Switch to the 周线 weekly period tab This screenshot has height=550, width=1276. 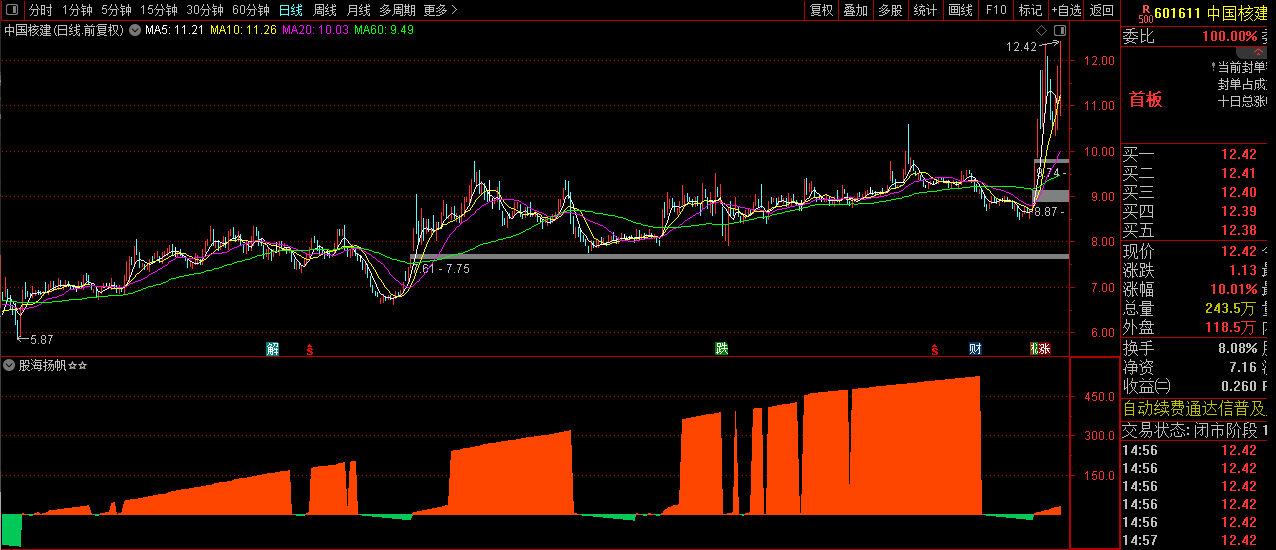325,10
